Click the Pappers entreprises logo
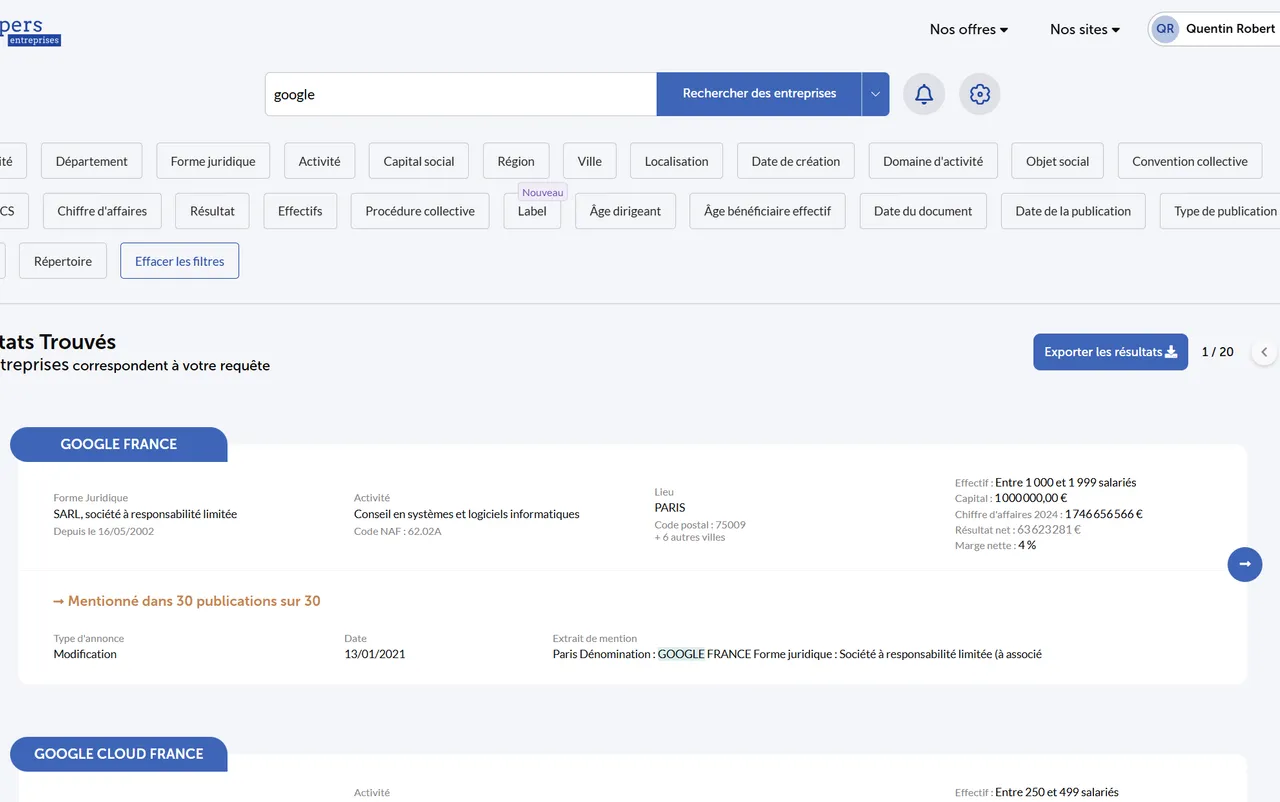 [30, 31]
